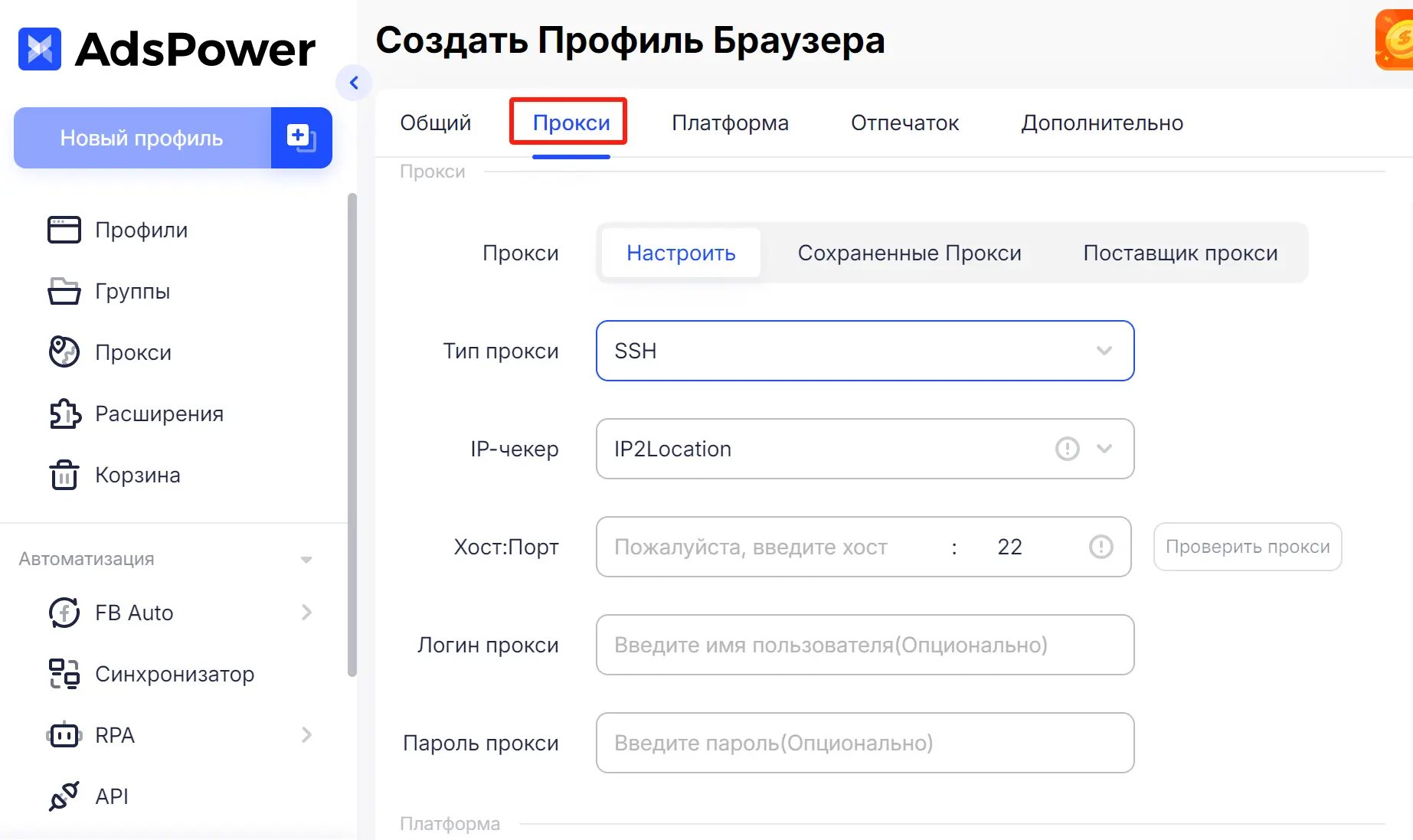Open Группы in the sidebar

[x=132, y=291]
